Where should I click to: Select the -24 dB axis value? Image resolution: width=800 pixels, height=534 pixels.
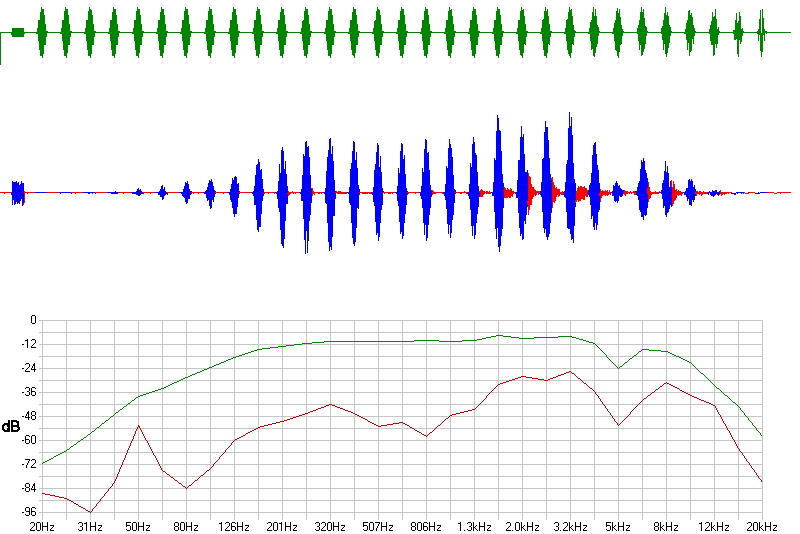pos(29,368)
